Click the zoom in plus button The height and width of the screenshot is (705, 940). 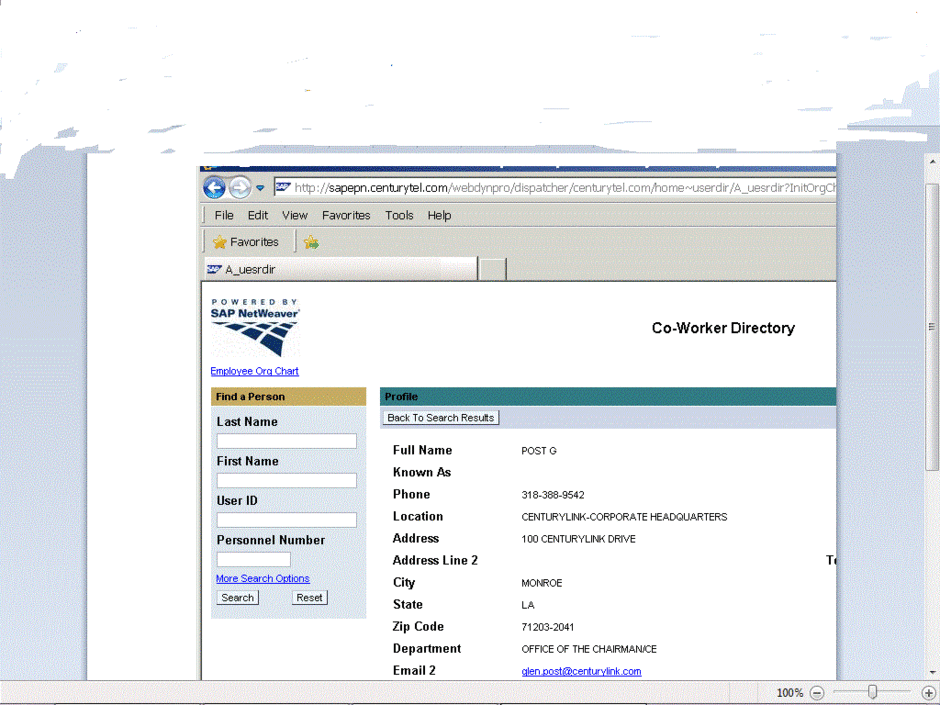pyautogui.click(x=928, y=693)
